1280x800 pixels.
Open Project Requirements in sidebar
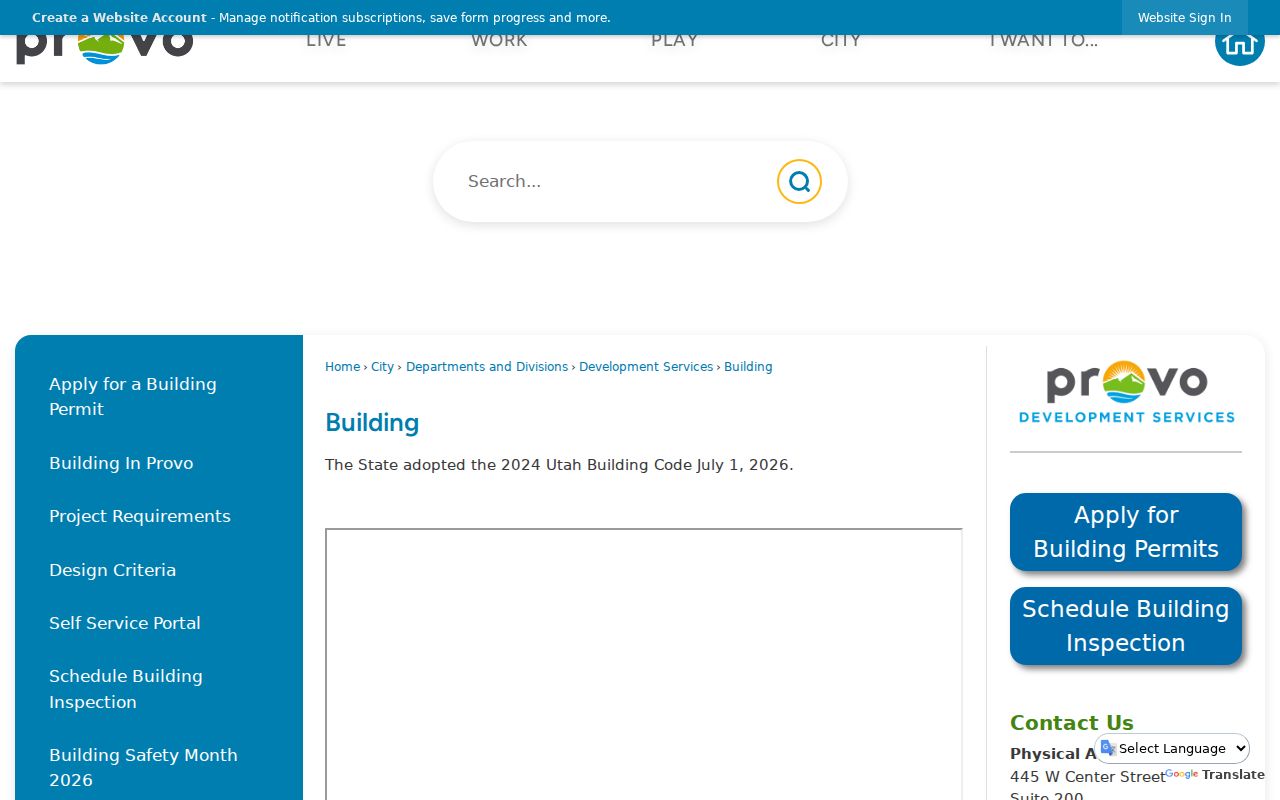140,516
